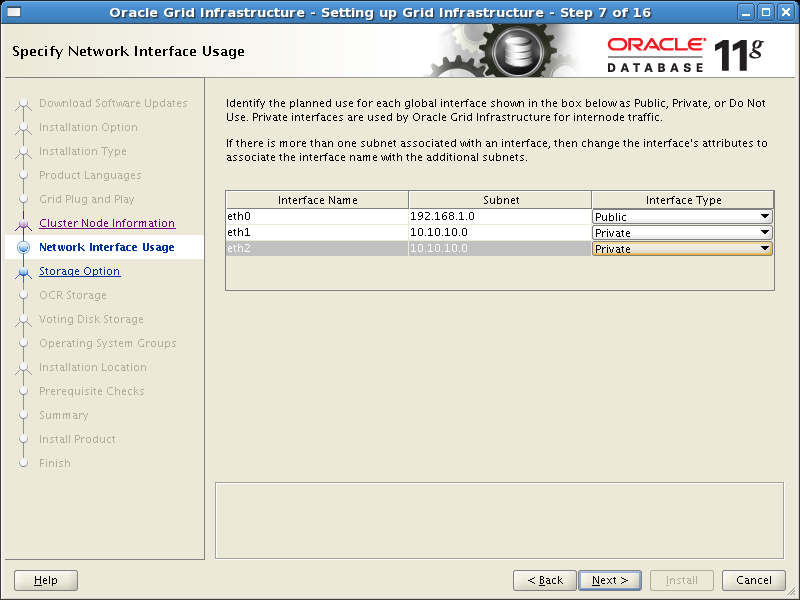Click the Network Interface Usage step bullet icon
Viewport: 800px width, 600px height.
pos(23,247)
